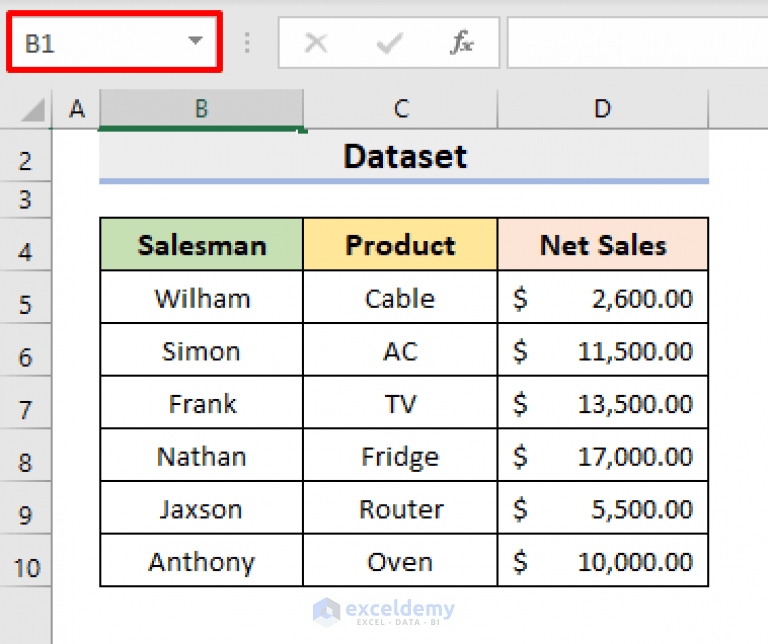Select the $10,000.00 net sales cell
The image size is (768, 644).
(x=603, y=560)
